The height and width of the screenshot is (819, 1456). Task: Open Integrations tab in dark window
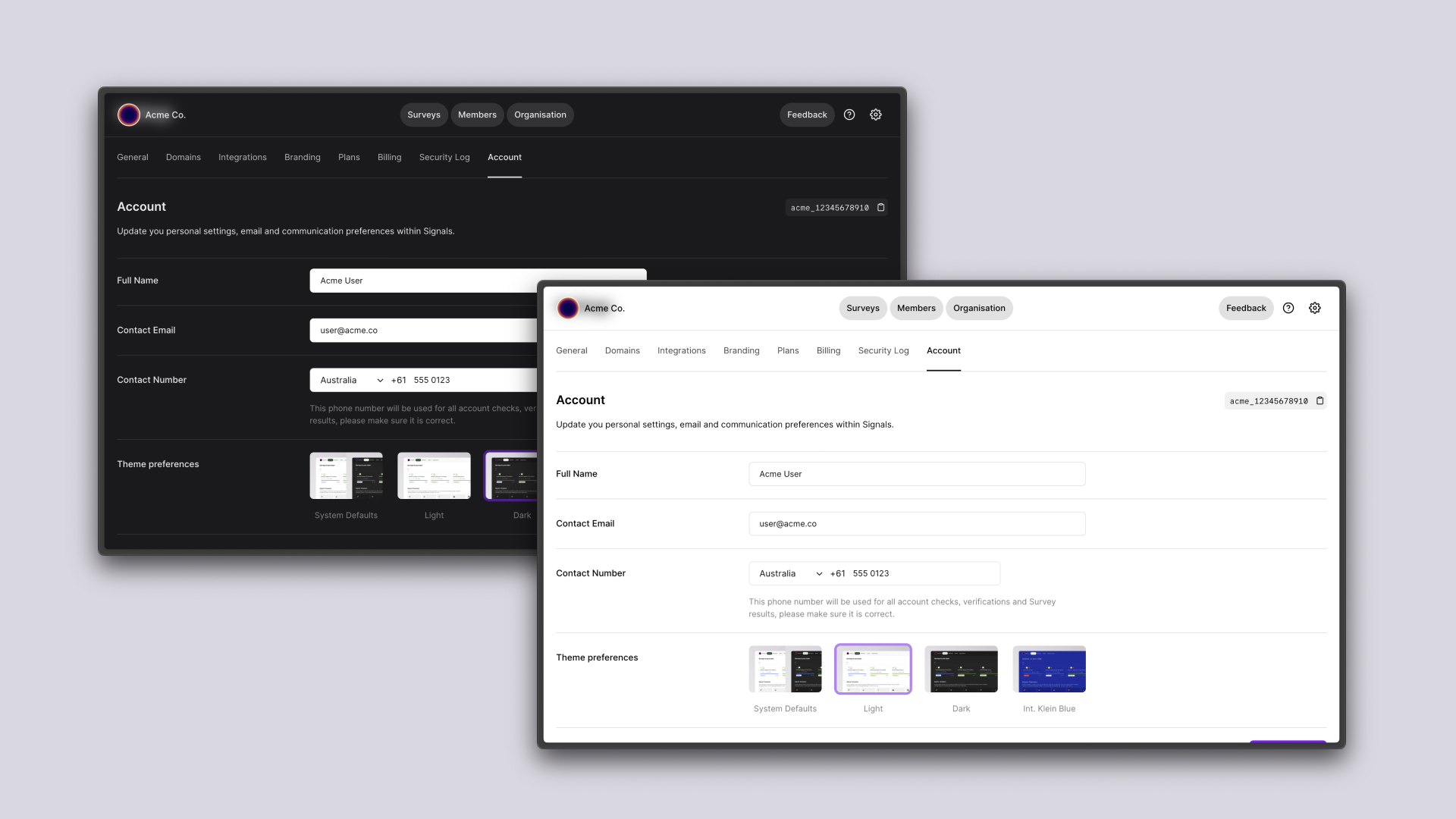[243, 158]
